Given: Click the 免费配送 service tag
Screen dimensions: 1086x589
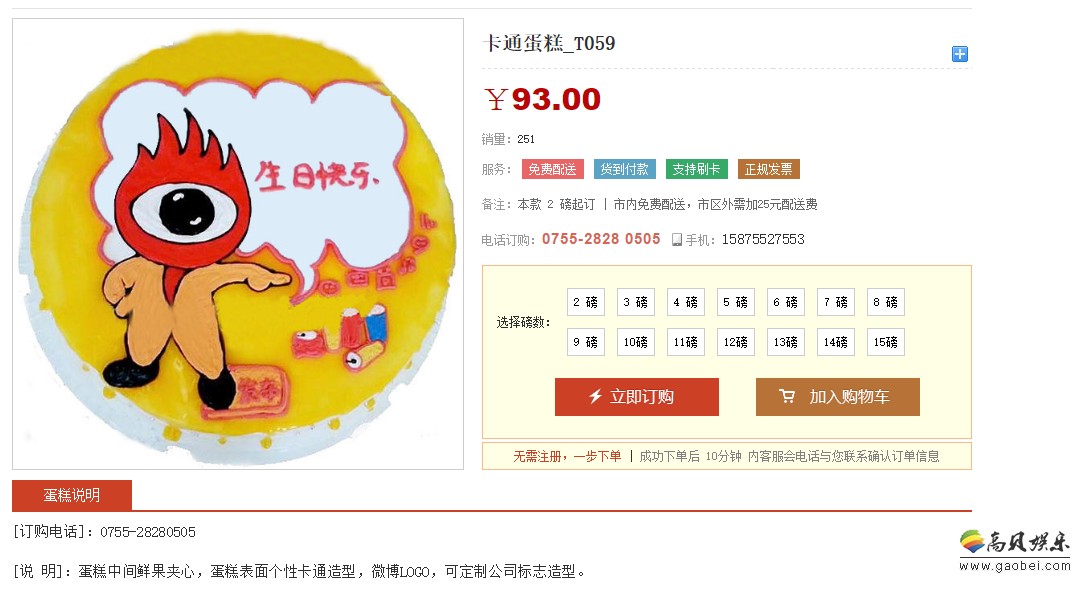Looking at the screenshot, I should click(553, 169).
